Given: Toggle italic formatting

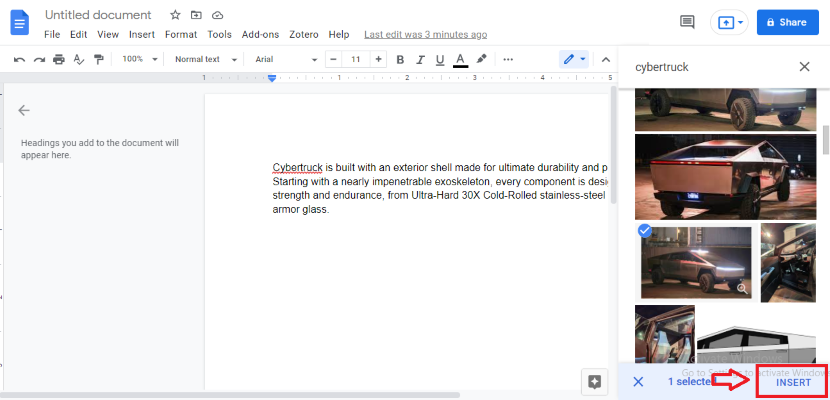Looking at the screenshot, I should [x=420, y=59].
